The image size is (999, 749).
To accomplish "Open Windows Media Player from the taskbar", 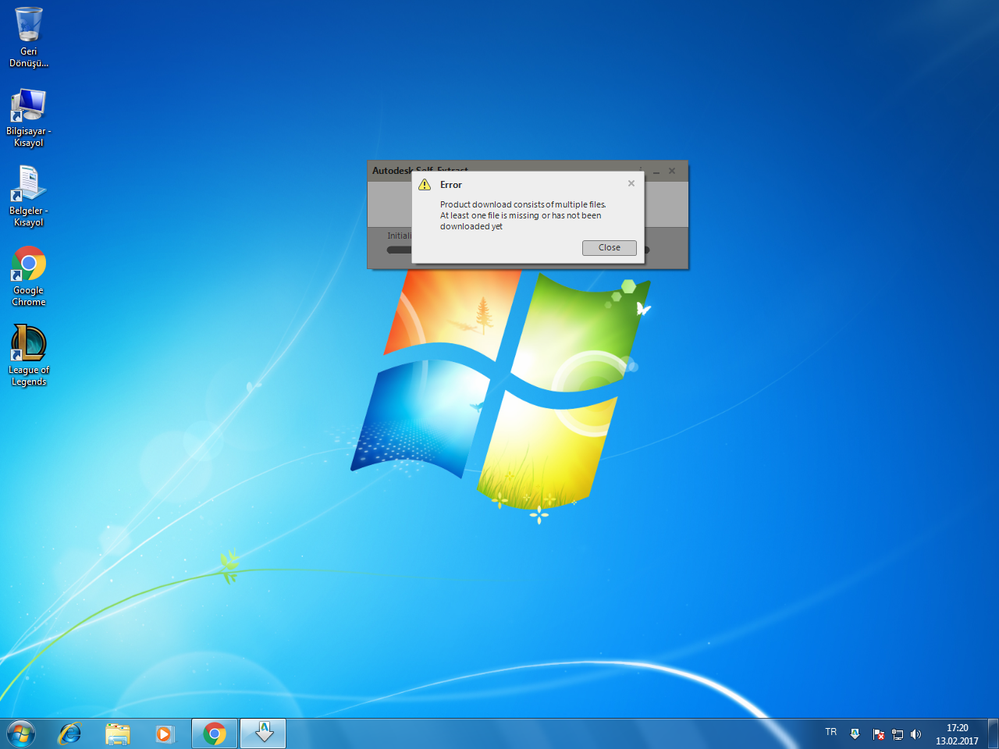I will [164, 734].
